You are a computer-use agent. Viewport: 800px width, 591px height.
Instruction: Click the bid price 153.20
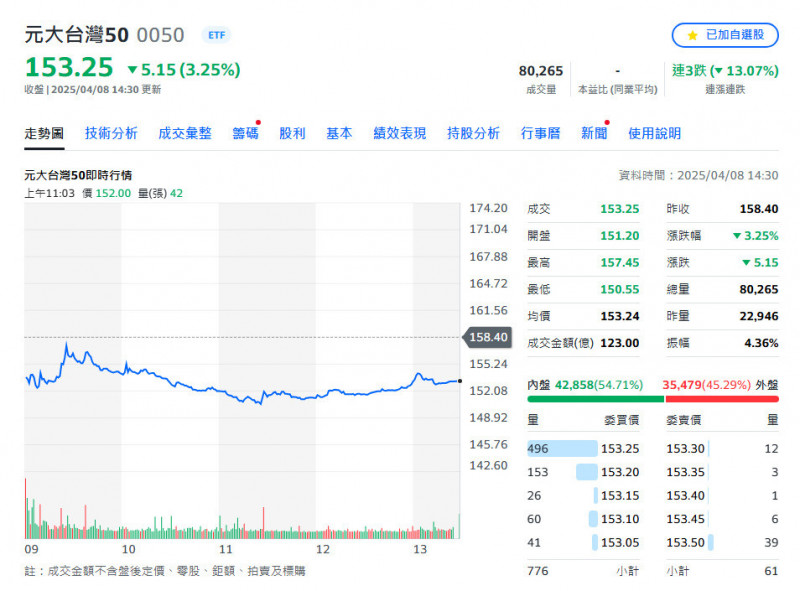(x=620, y=472)
